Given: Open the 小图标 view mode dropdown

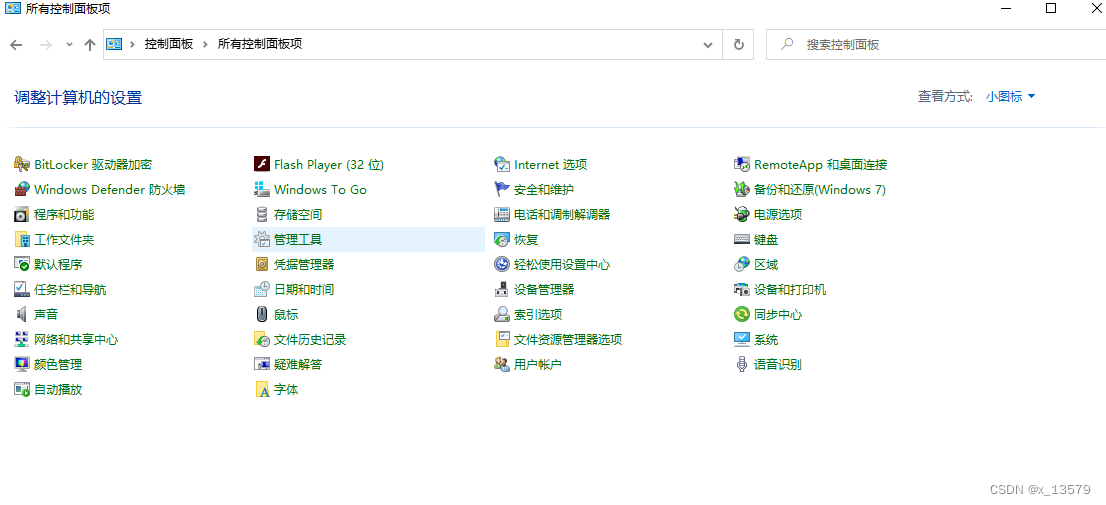Looking at the screenshot, I should click(1010, 97).
